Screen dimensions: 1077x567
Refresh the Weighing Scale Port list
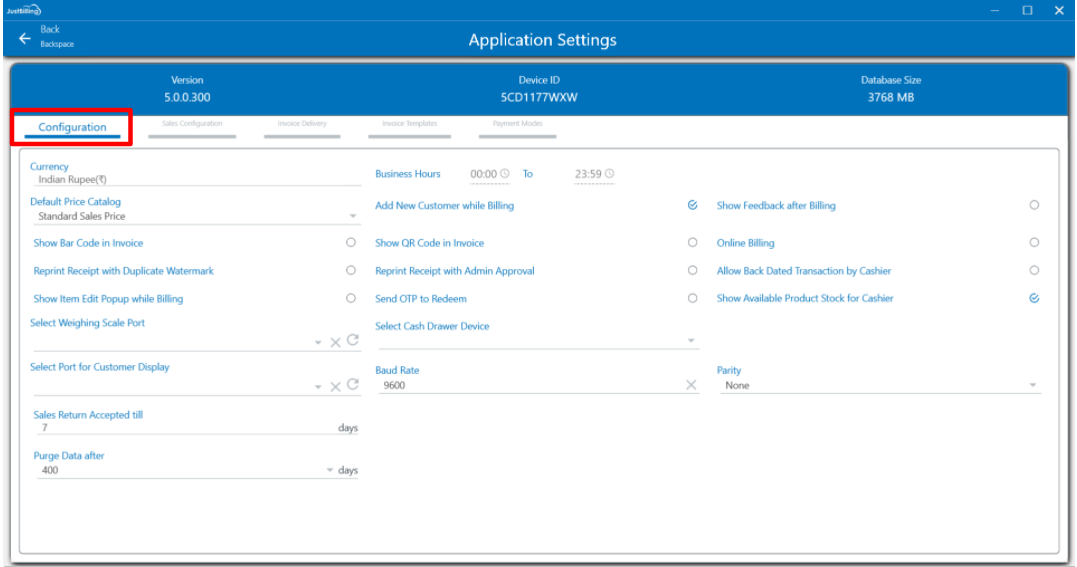coord(352,341)
